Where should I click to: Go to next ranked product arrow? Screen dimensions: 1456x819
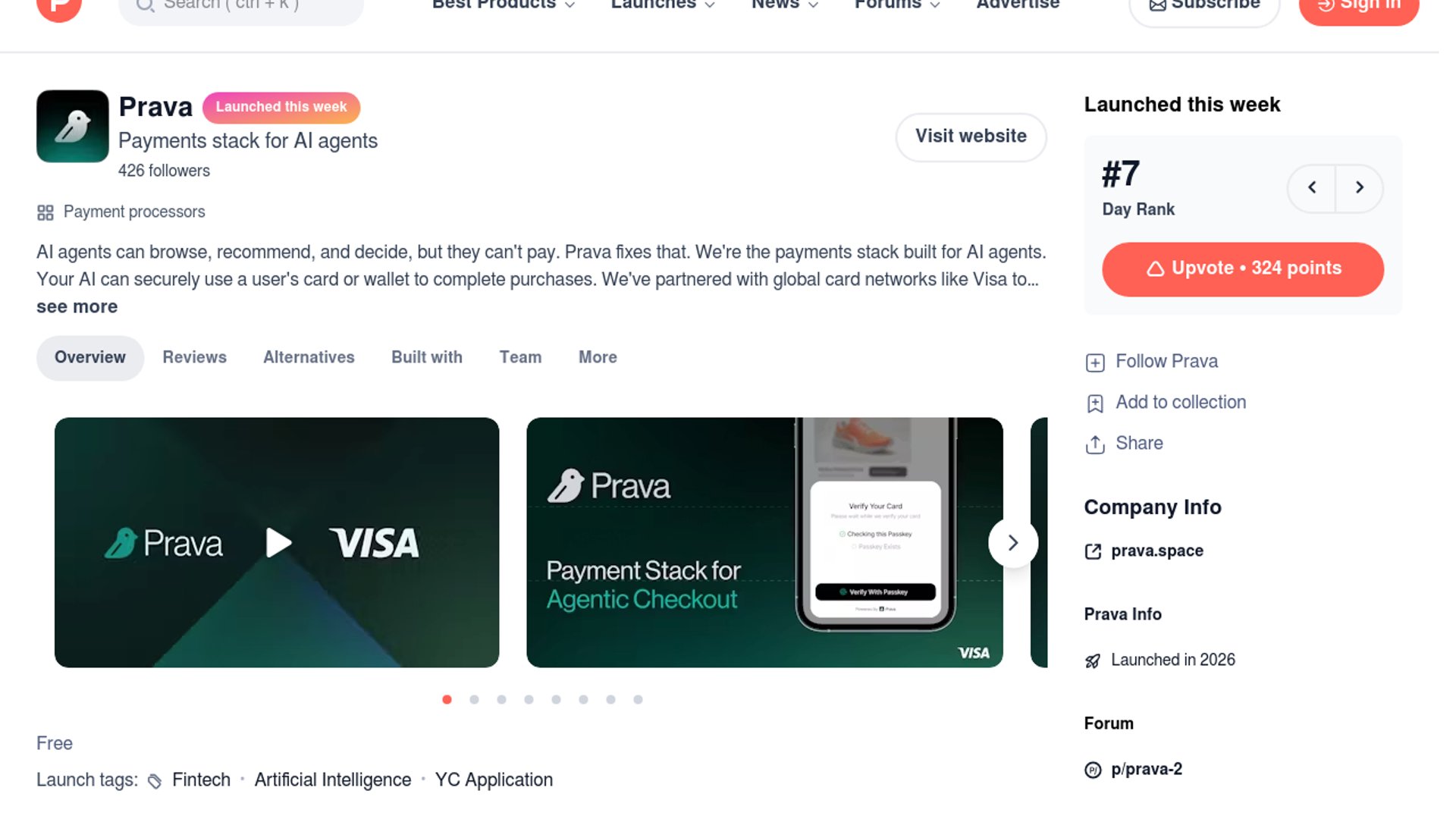point(1360,187)
